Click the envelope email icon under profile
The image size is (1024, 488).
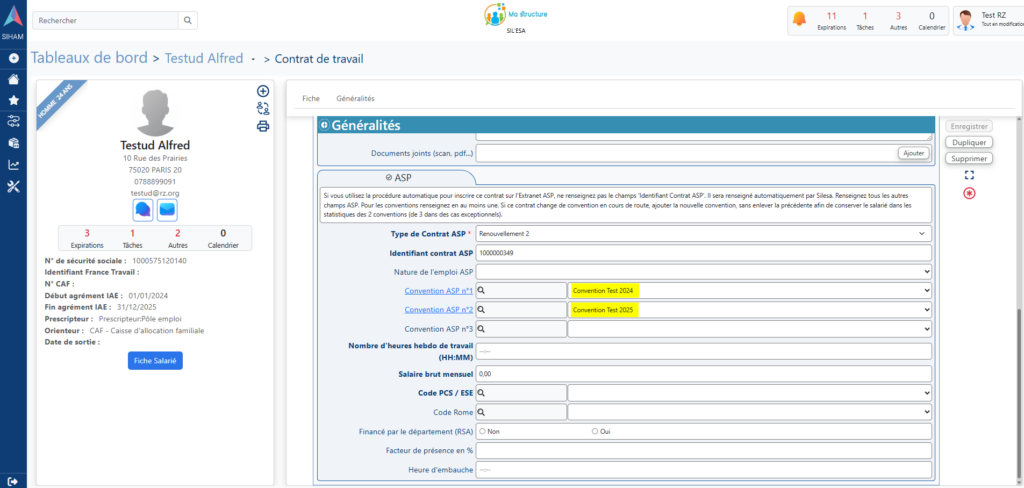[x=167, y=210]
